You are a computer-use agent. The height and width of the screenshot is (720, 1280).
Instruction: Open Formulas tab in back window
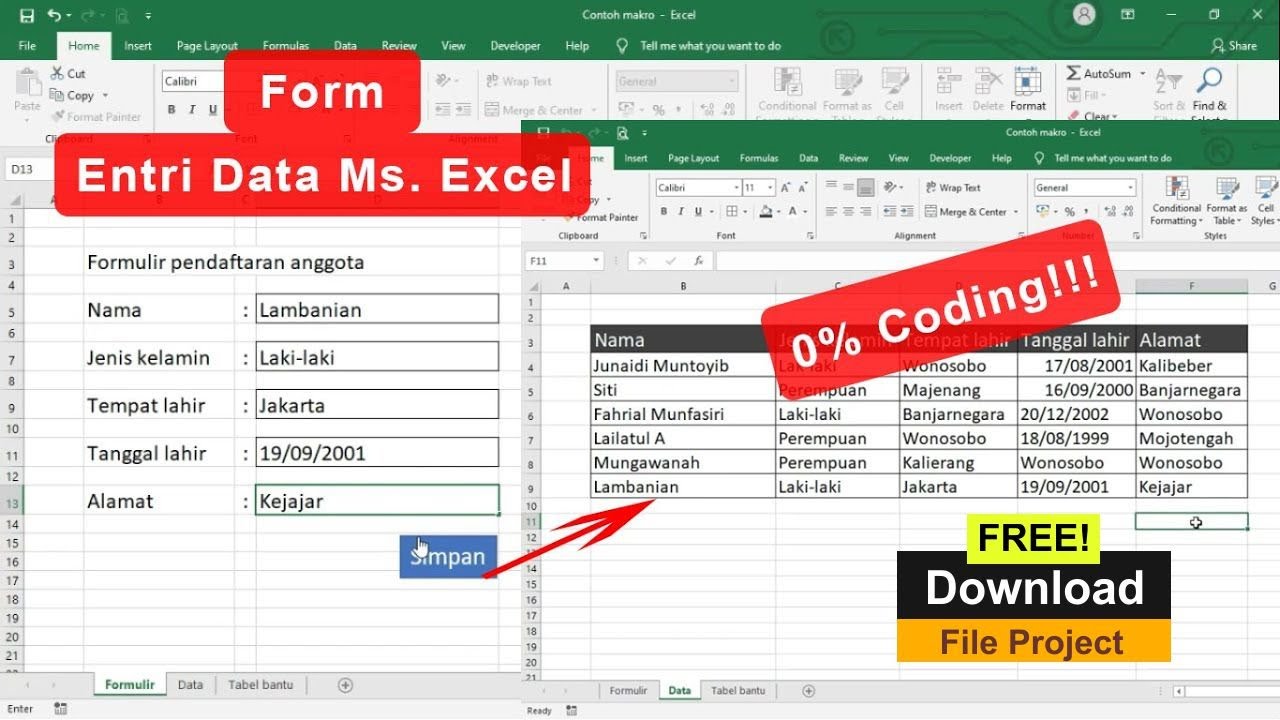[x=287, y=46]
